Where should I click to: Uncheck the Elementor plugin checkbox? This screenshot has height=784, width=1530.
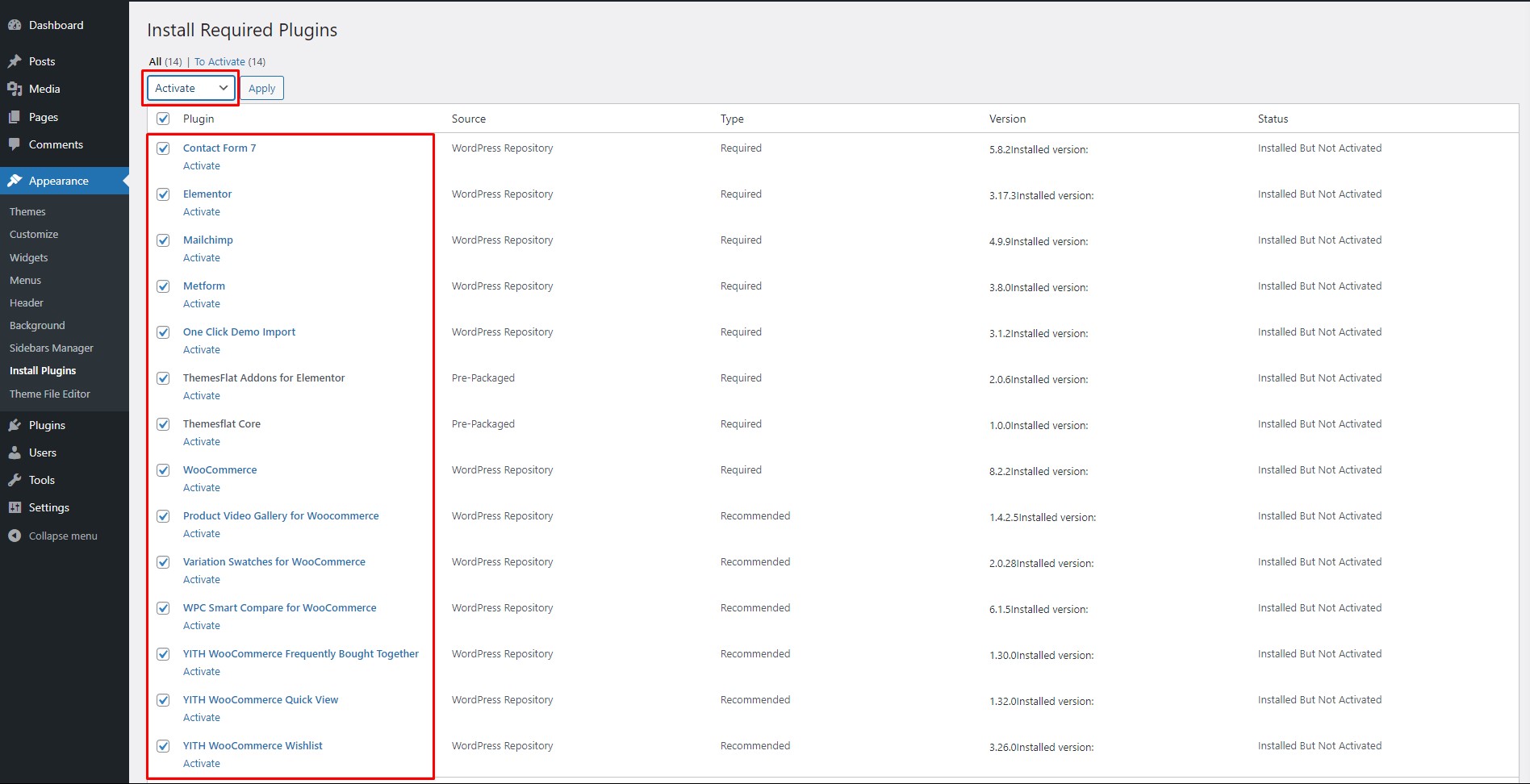coord(163,194)
